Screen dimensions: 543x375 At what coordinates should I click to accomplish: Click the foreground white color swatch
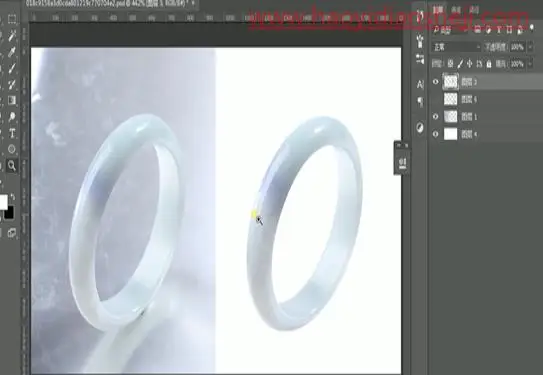[3, 202]
